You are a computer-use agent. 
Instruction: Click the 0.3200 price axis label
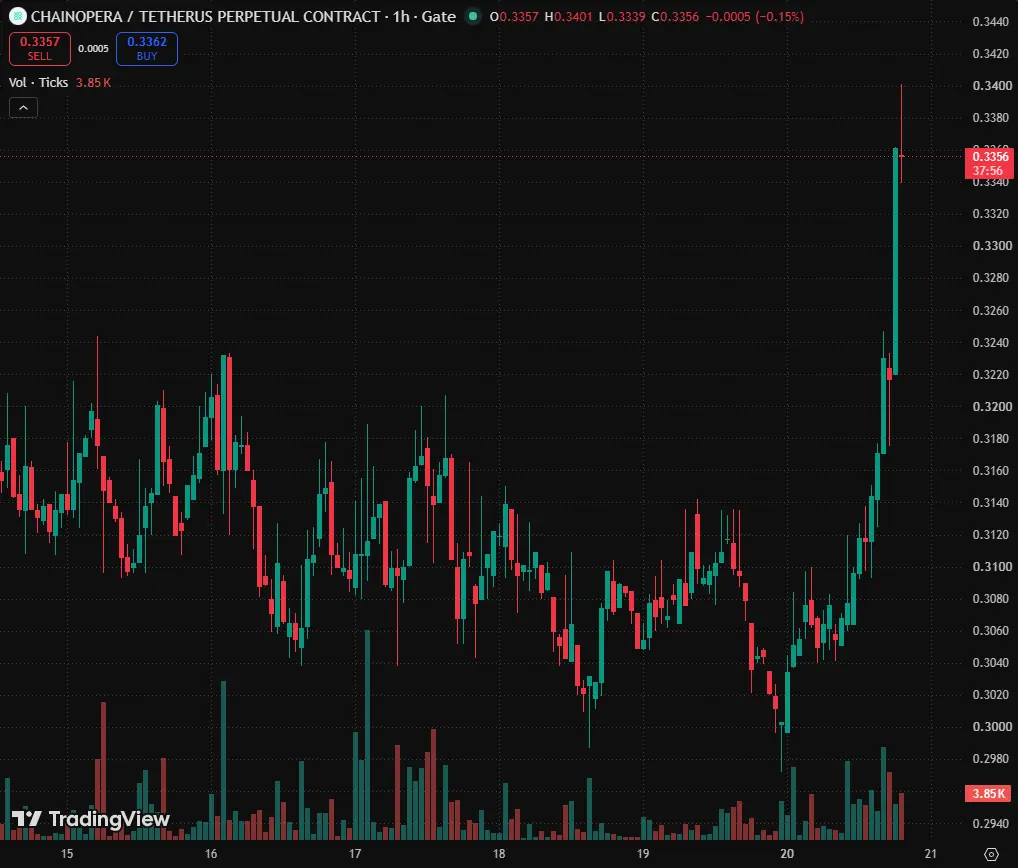click(992, 406)
